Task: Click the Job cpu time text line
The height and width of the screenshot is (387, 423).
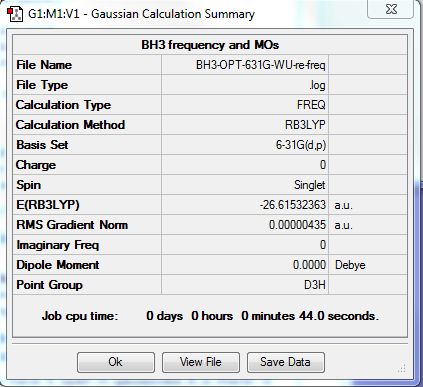Action: pos(210,316)
